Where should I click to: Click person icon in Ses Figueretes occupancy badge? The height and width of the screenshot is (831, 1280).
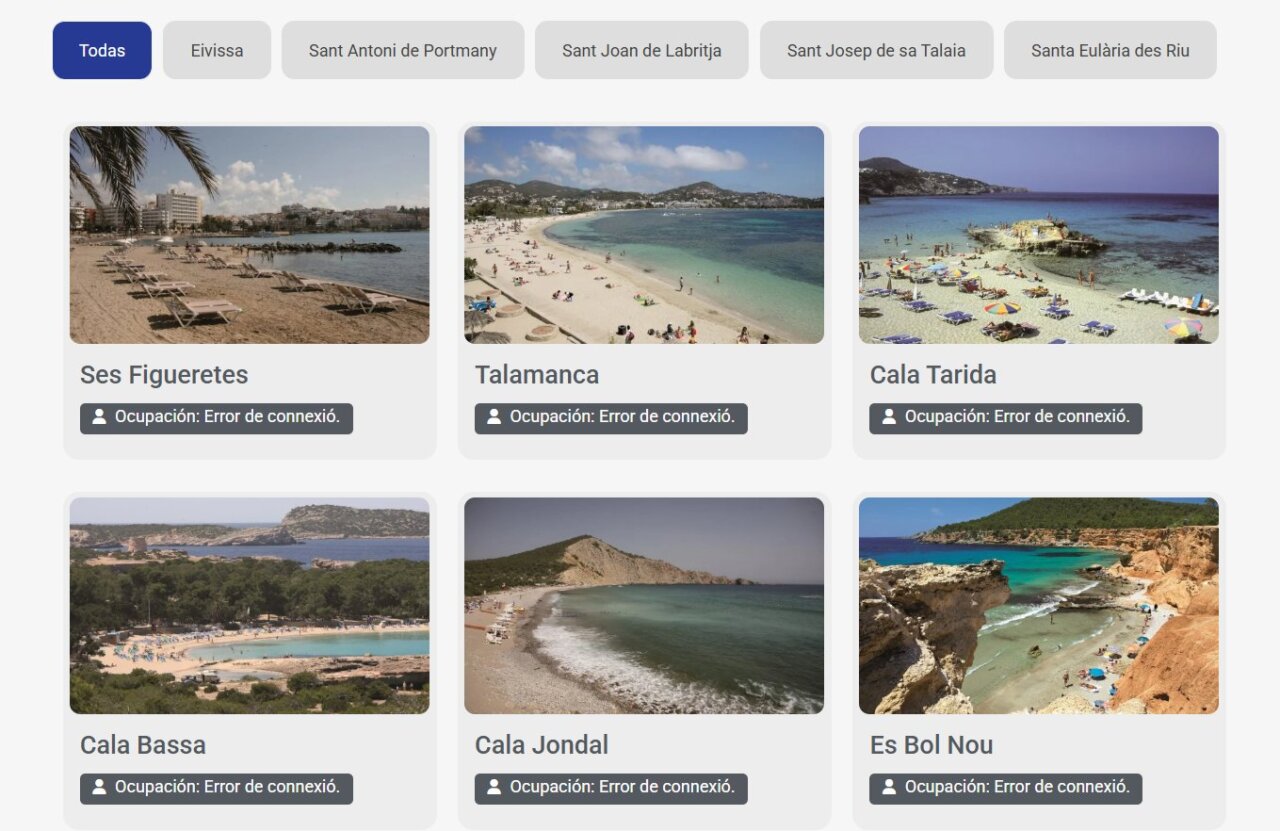99,417
